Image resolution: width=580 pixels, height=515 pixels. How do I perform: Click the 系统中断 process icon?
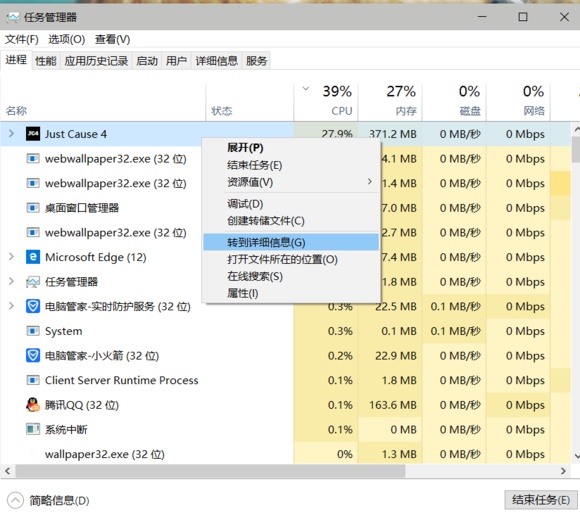[33, 429]
